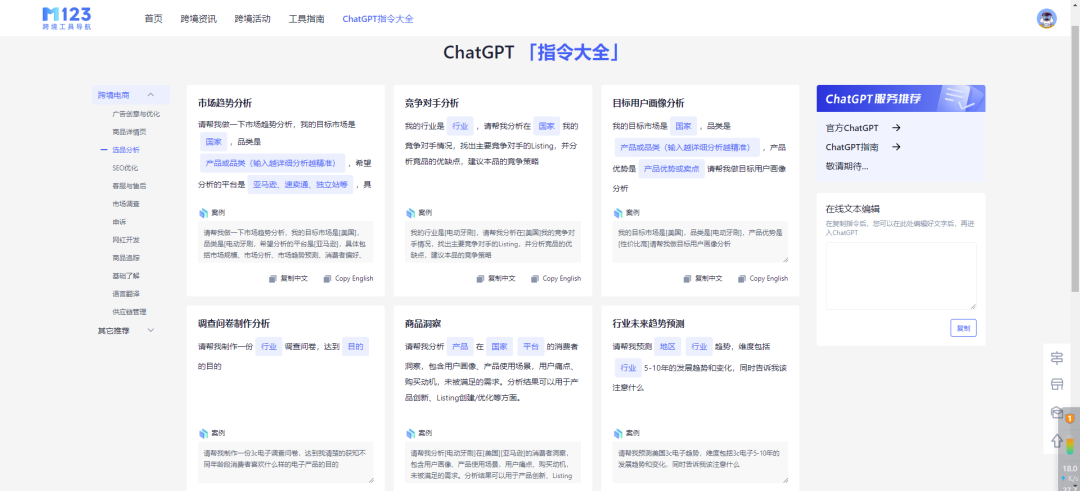Click the graduation cap icon in floating sidebar
1080x491 pixels.
(1056, 412)
